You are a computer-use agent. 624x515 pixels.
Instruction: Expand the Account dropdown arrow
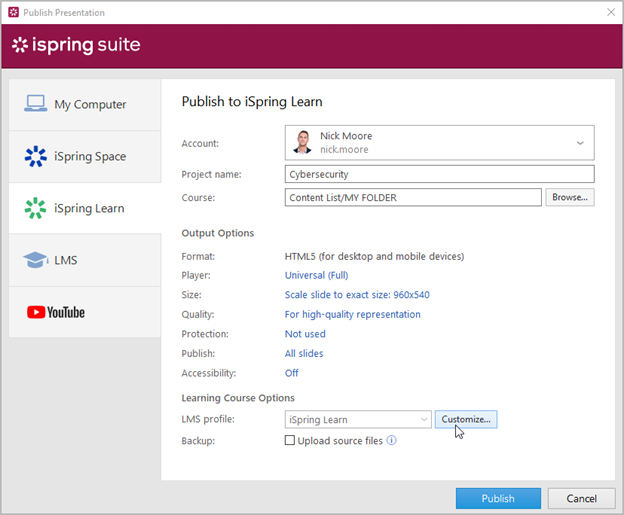click(580, 143)
